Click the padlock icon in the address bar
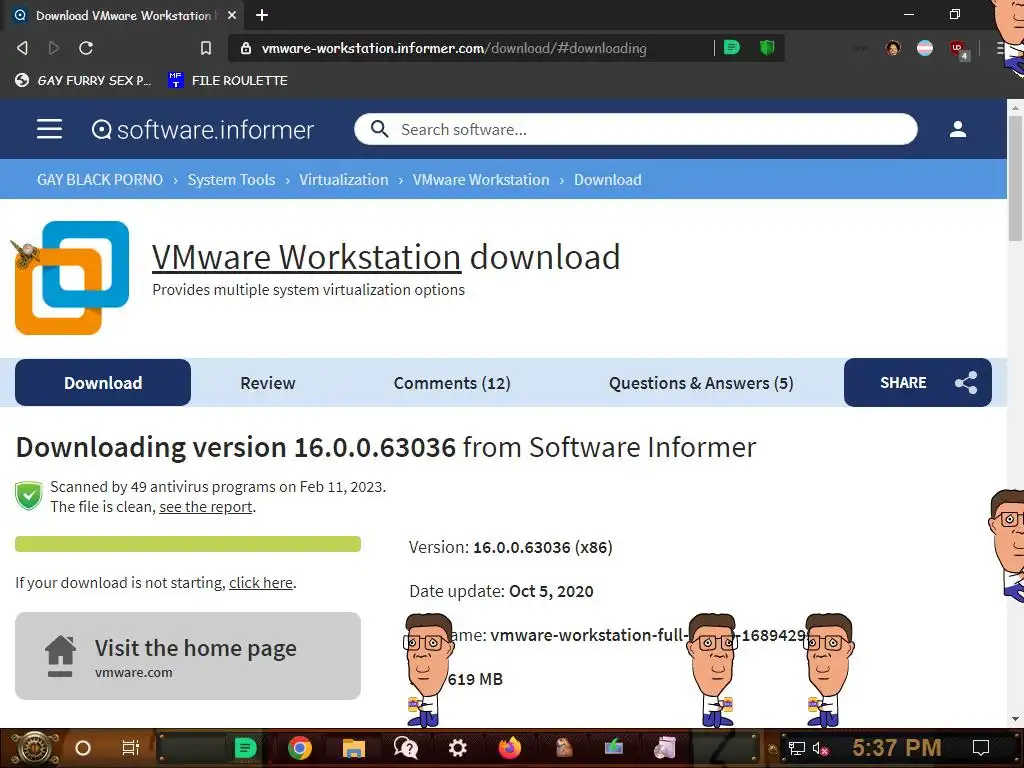The height and width of the screenshot is (768, 1024). point(246,48)
